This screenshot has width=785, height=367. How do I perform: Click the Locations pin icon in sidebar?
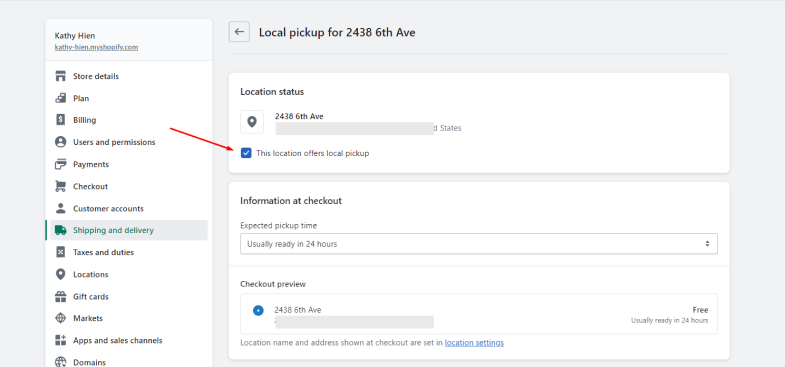[x=61, y=274]
